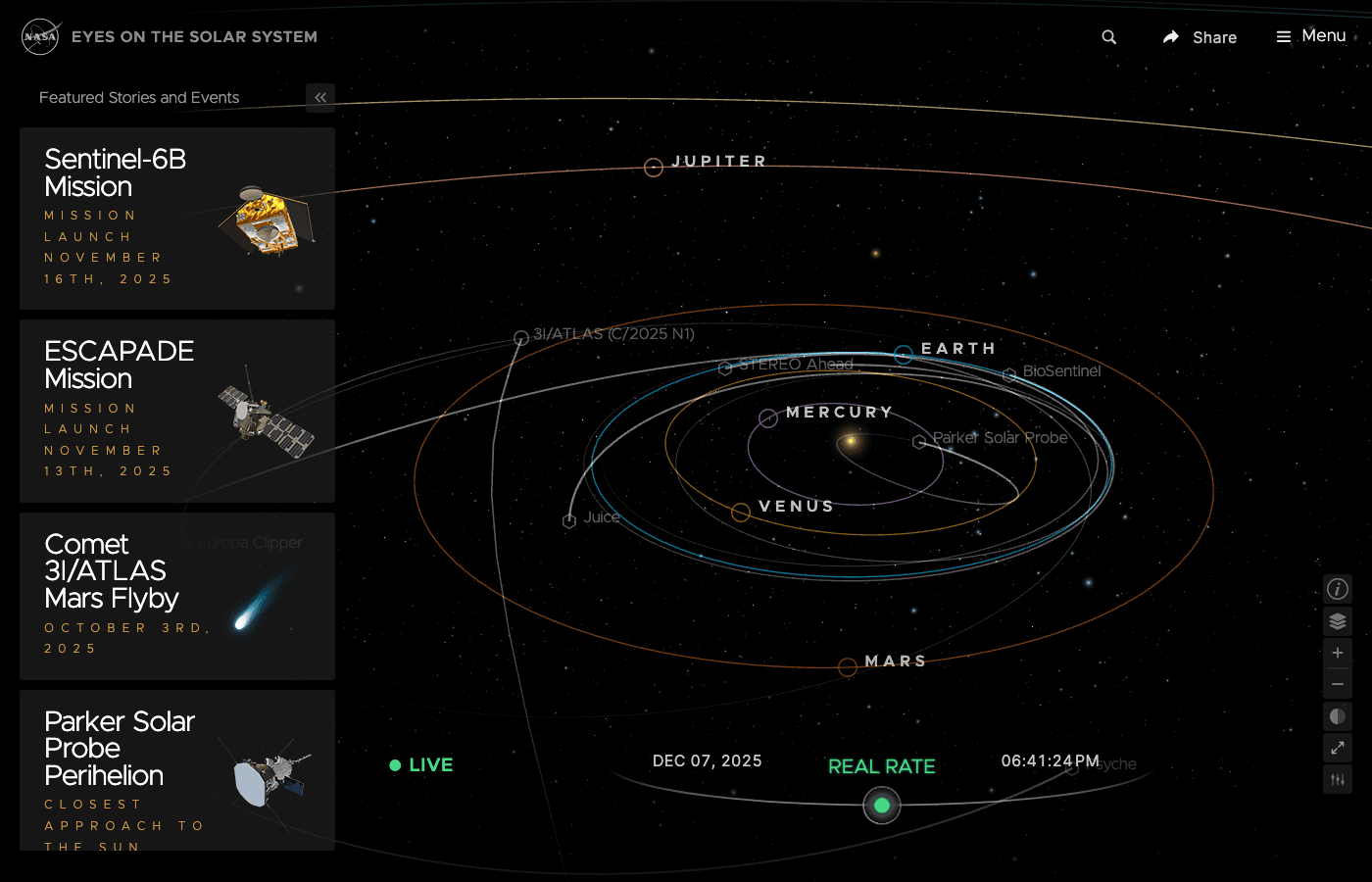Toggle the contrast/lighting icon on right sidebar

pyautogui.click(x=1337, y=715)
